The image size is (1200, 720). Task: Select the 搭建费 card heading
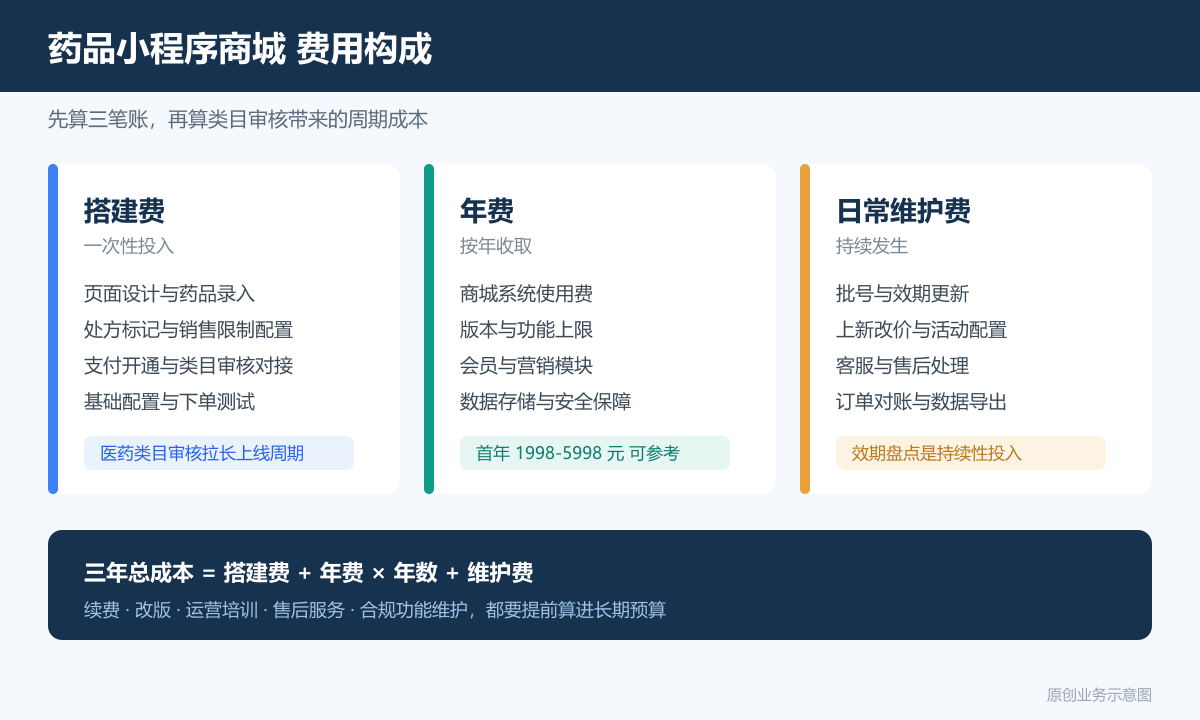[125, 211]
